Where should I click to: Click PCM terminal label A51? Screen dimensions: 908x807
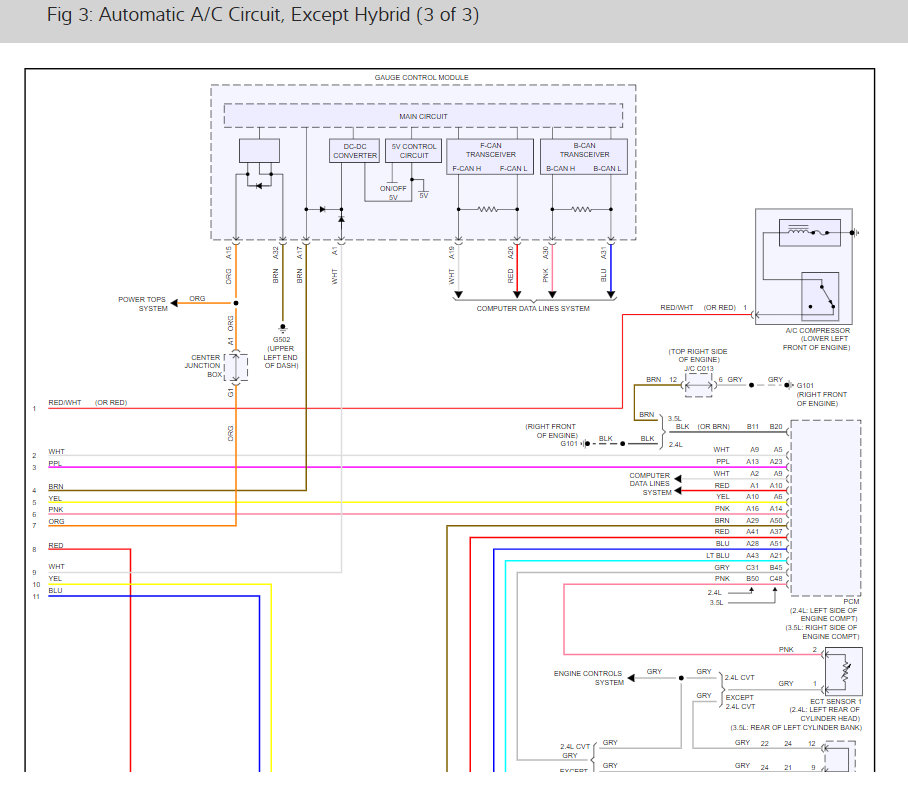click(x=775, y=544)
